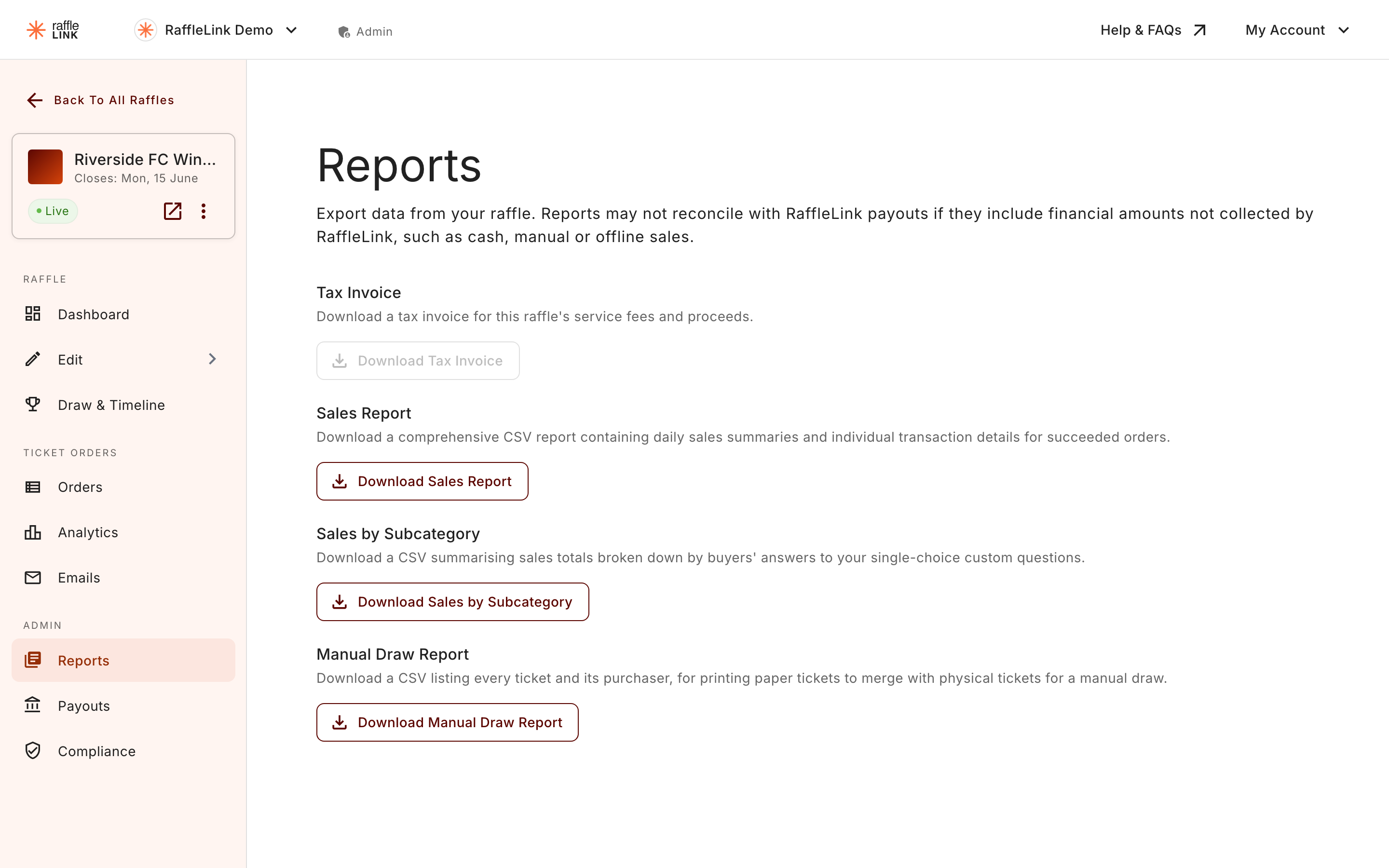The image size is (1389, 868).
Task: Open Emails in the sidebar
Action: pos(123,578)
